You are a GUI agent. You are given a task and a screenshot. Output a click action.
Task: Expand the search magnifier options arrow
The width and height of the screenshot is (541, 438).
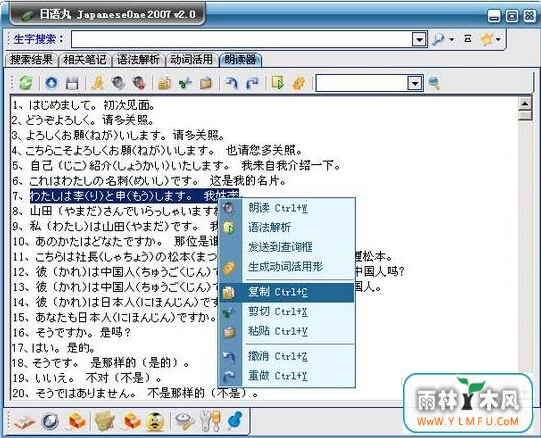451,40
